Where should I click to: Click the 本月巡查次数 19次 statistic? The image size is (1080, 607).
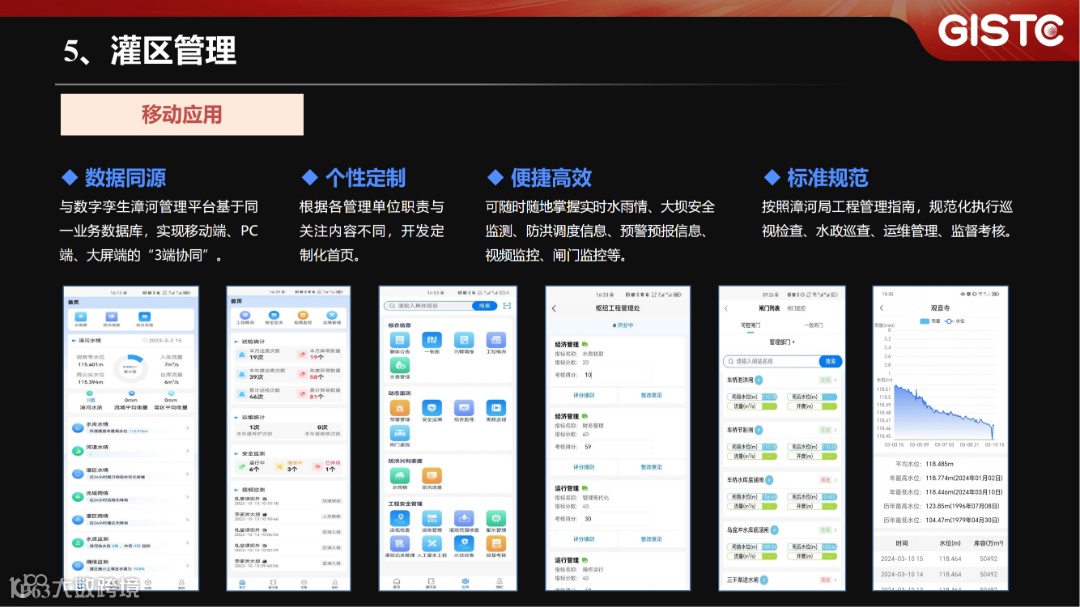[x=264, y=354]
